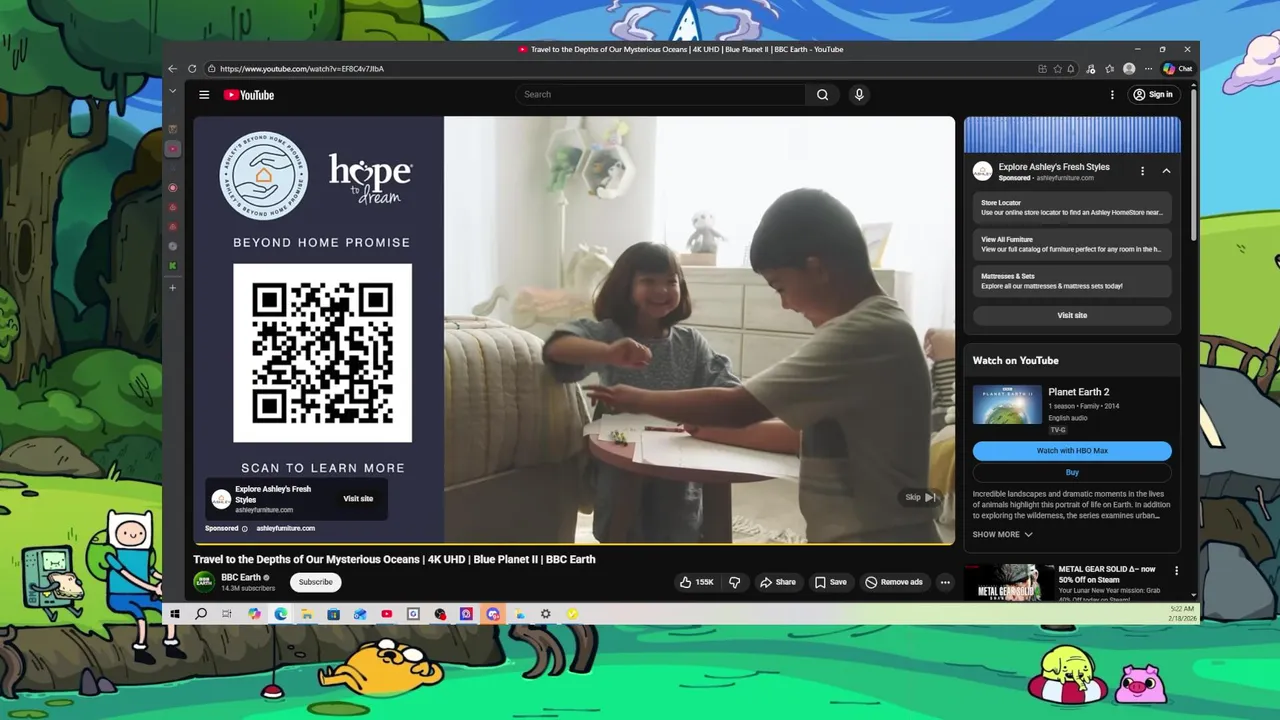
Task: Go to YouTube home via the logo
Action: point(249,95)
